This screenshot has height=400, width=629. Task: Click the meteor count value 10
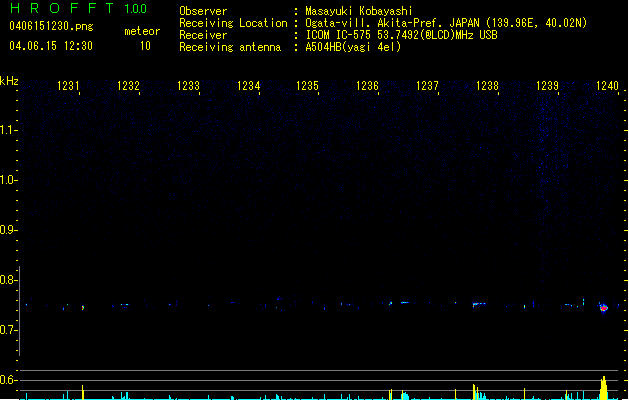tap(145, 46)
